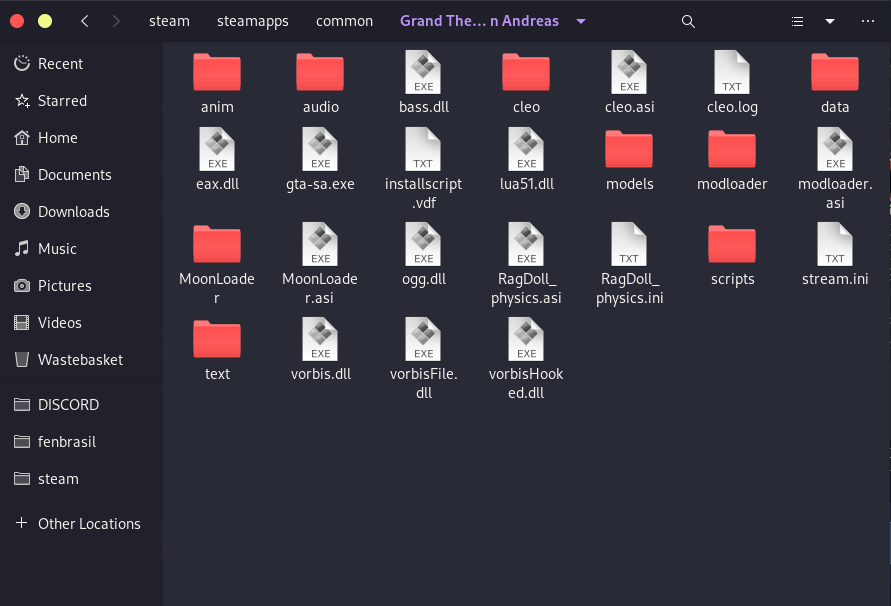Viewport: 891px width, 606px height.
Task: Go forward in folder history
Action: pos(116,22)
